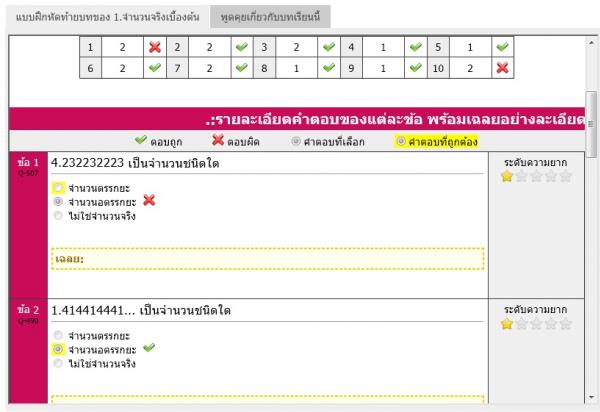Choose ไม่ใช่จำนวนจริง option in question 2
The image size is (600, 412).
point(60,363)
